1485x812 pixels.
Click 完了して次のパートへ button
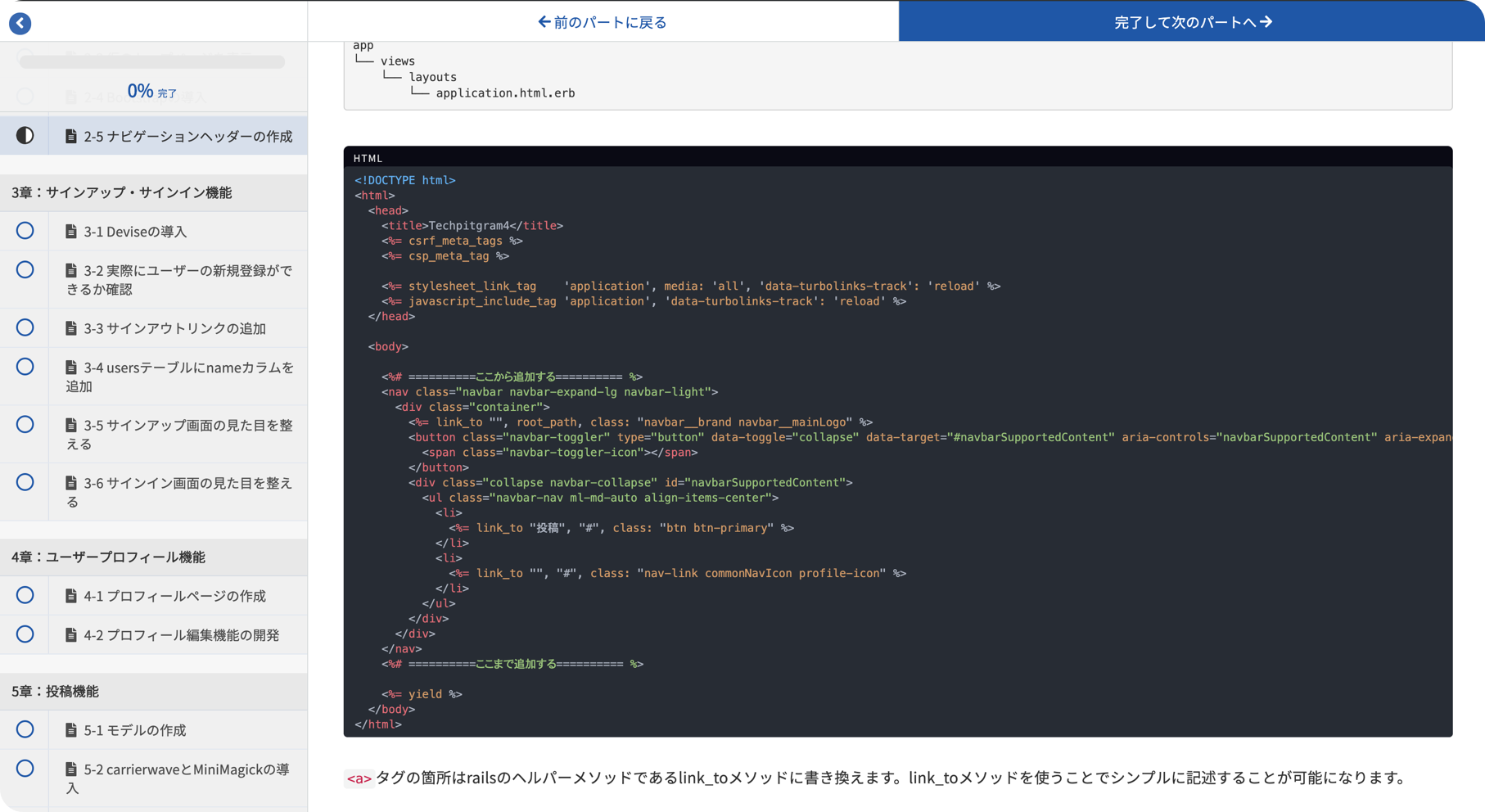(1192, 22)
